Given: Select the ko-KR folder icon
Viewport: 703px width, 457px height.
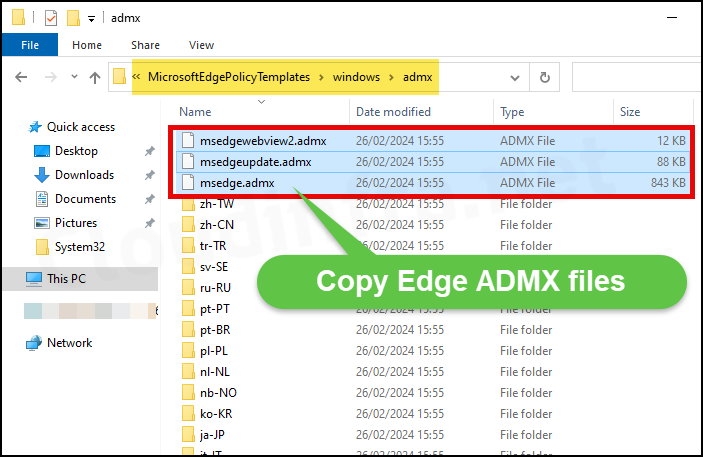Looking at the screenshot, I should 188,413.
